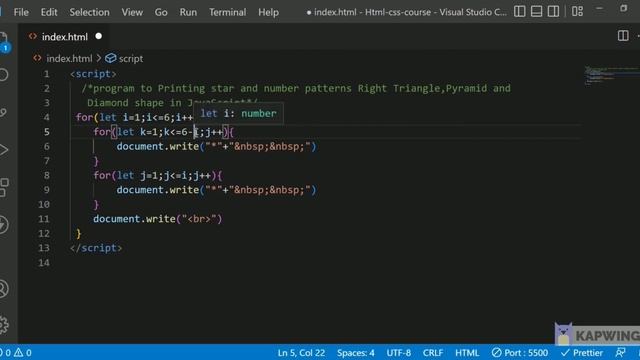
Task: Split the editor to the right
Action: (x=623, y=36)
